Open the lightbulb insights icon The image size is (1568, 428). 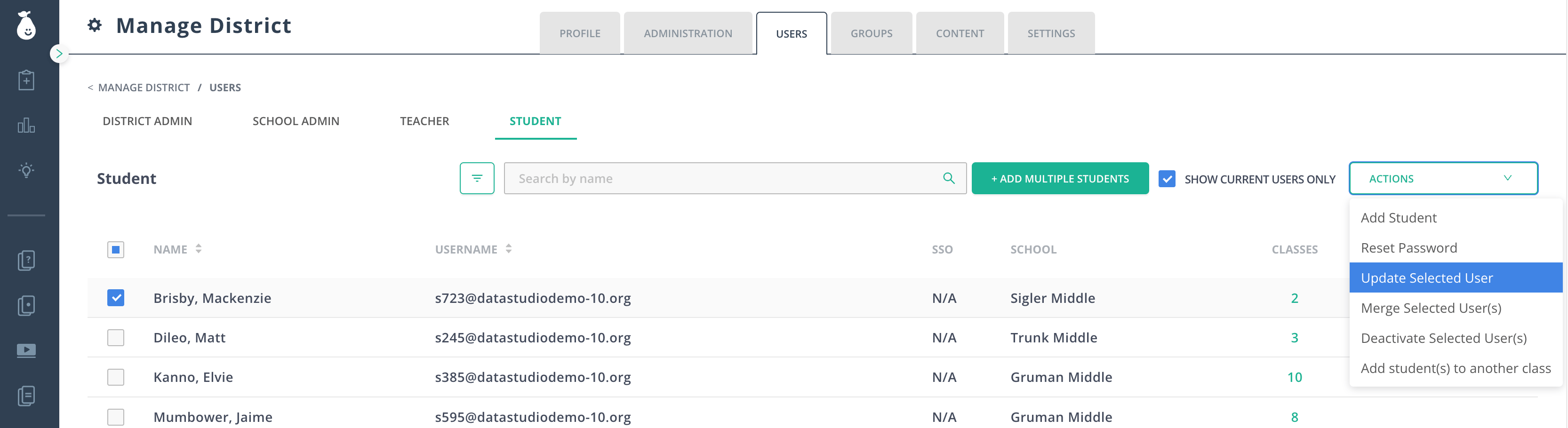[x=26, y=170]
